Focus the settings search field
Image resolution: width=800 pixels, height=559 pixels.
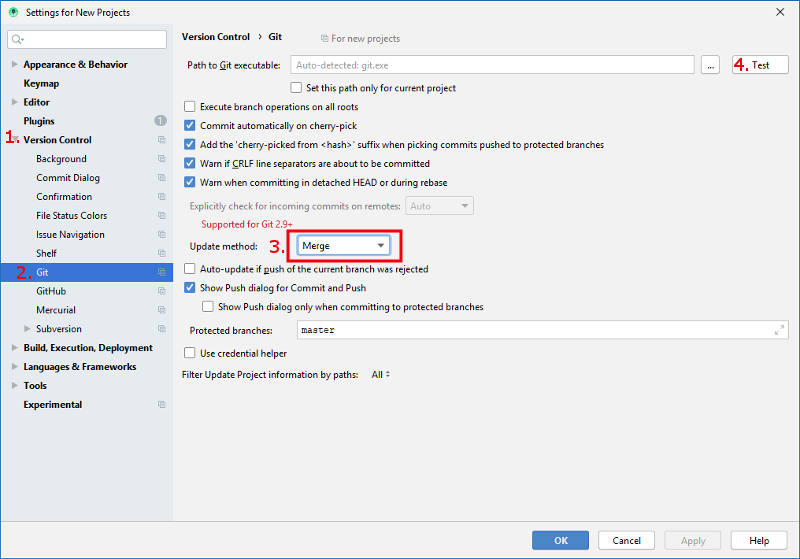pyautogui.click(x=87, y=39)
